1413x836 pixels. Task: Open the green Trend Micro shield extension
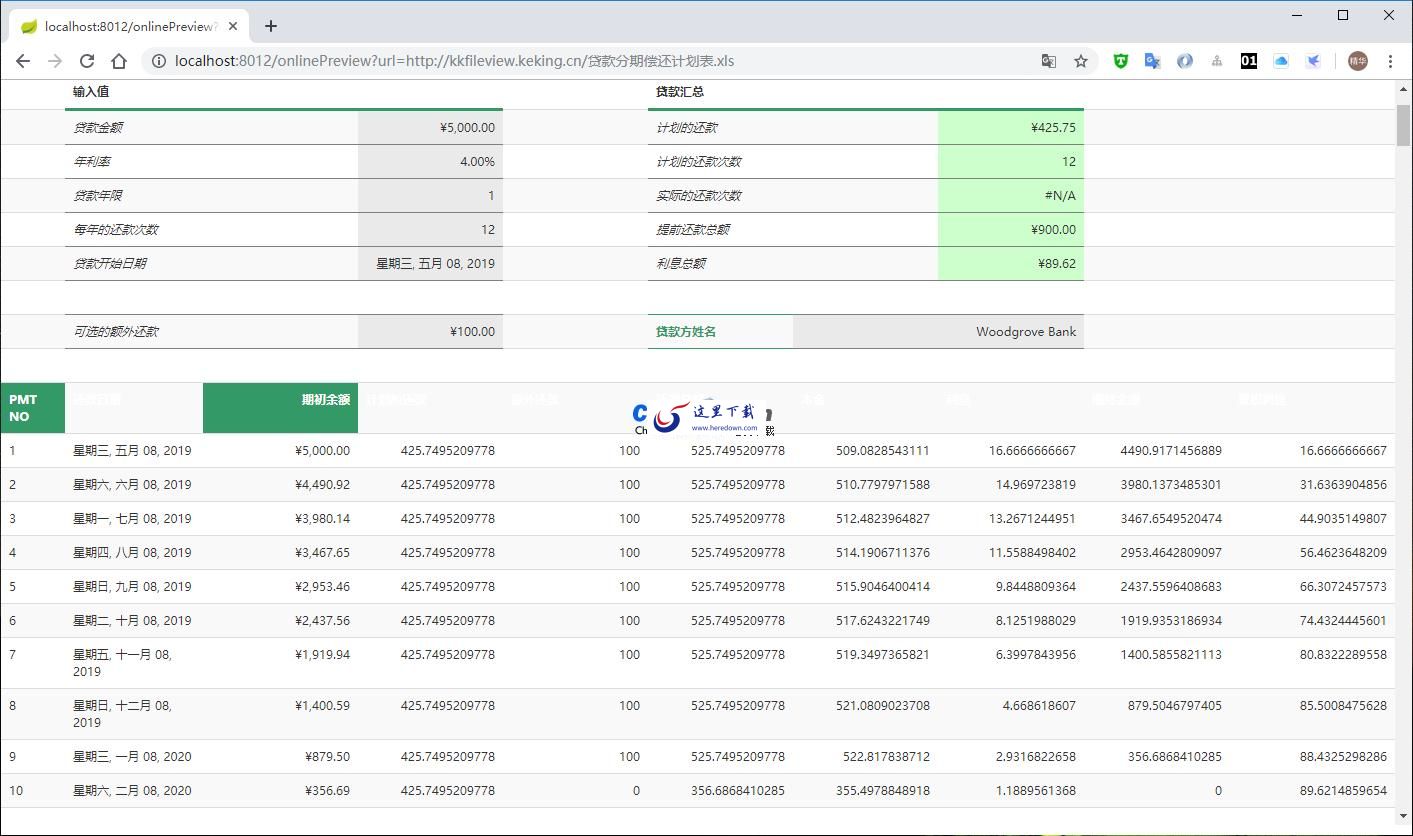tap(1120, 61)
